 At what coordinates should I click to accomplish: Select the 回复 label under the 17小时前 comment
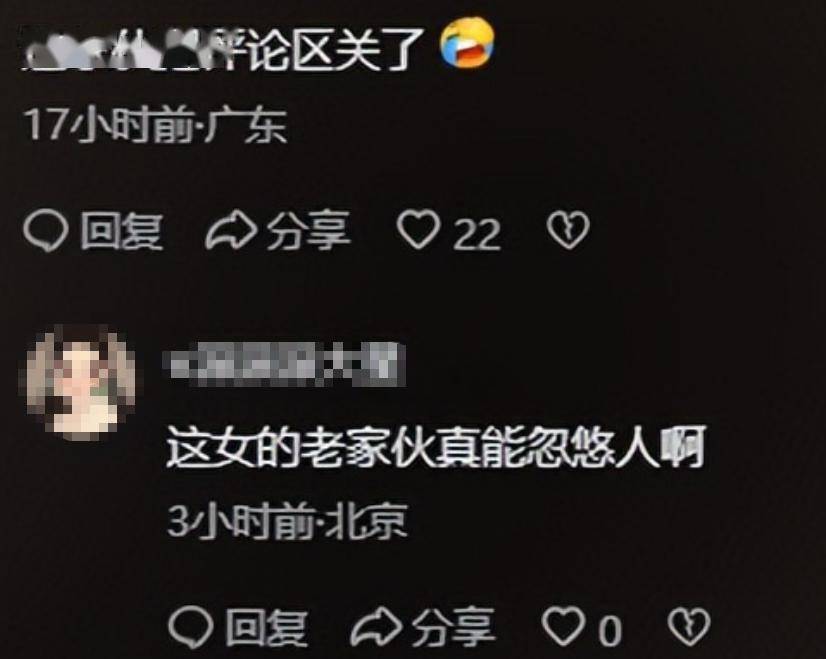(121, 231)
